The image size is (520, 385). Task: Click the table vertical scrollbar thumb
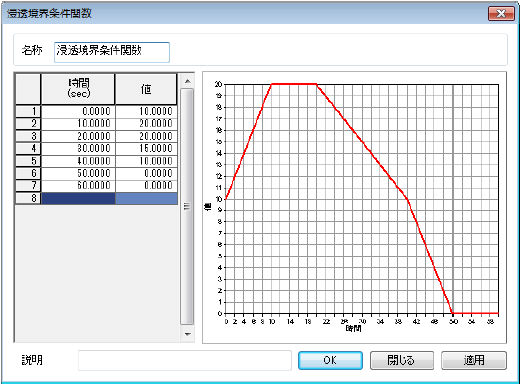click(187, 206)
